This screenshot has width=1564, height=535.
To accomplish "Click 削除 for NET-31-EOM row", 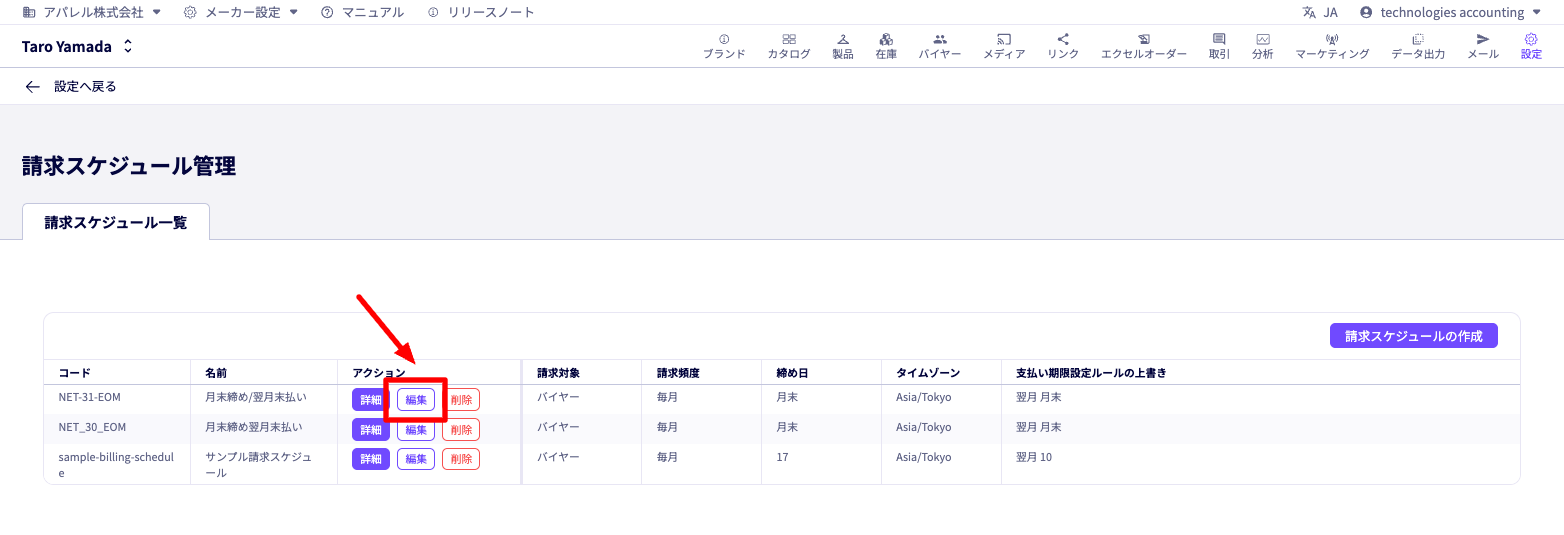I will tap(461, 400).
